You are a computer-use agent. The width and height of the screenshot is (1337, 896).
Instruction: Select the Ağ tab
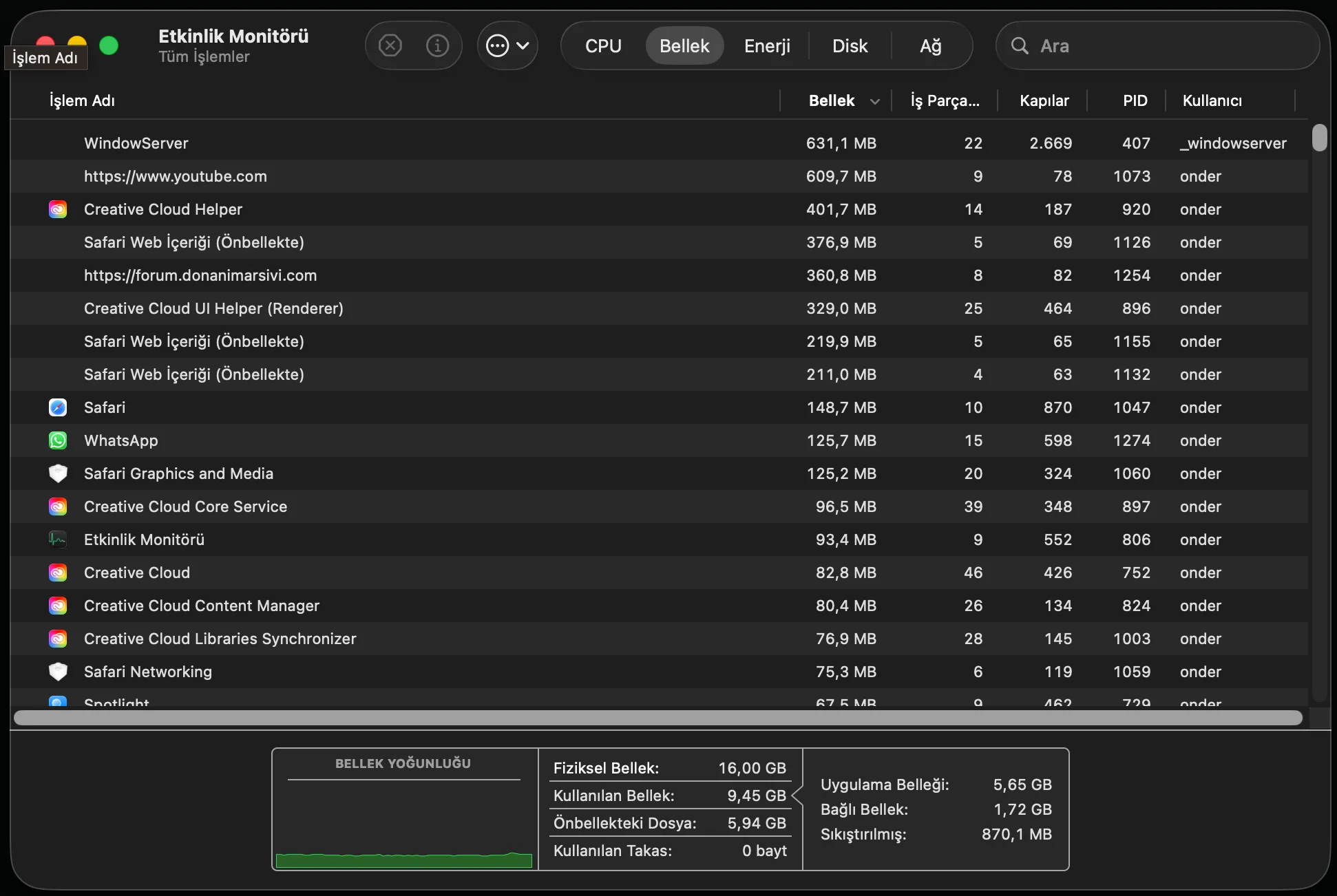[x=930, y=46]
